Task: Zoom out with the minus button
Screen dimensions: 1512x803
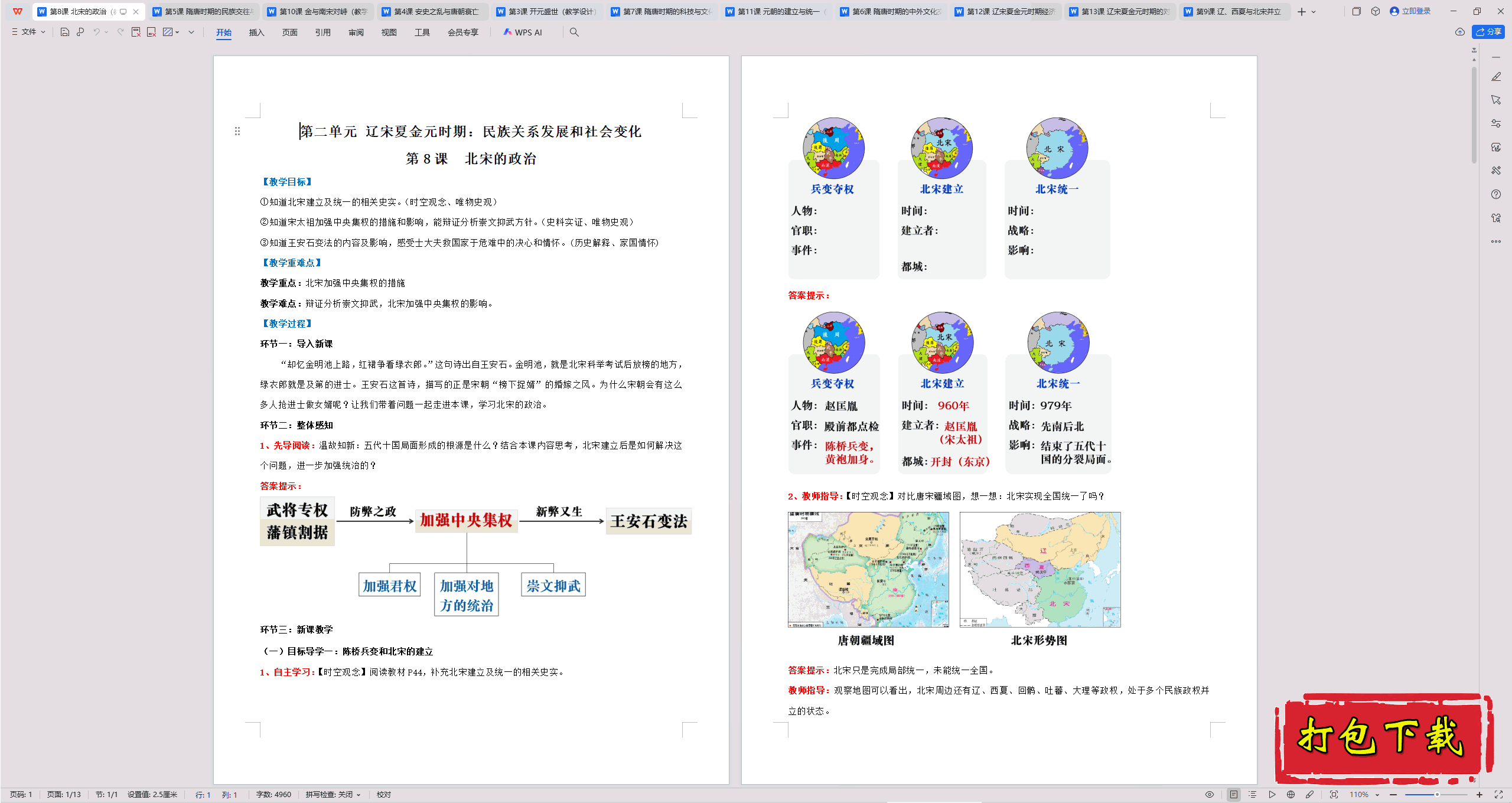Action: tap(1393, 795)
